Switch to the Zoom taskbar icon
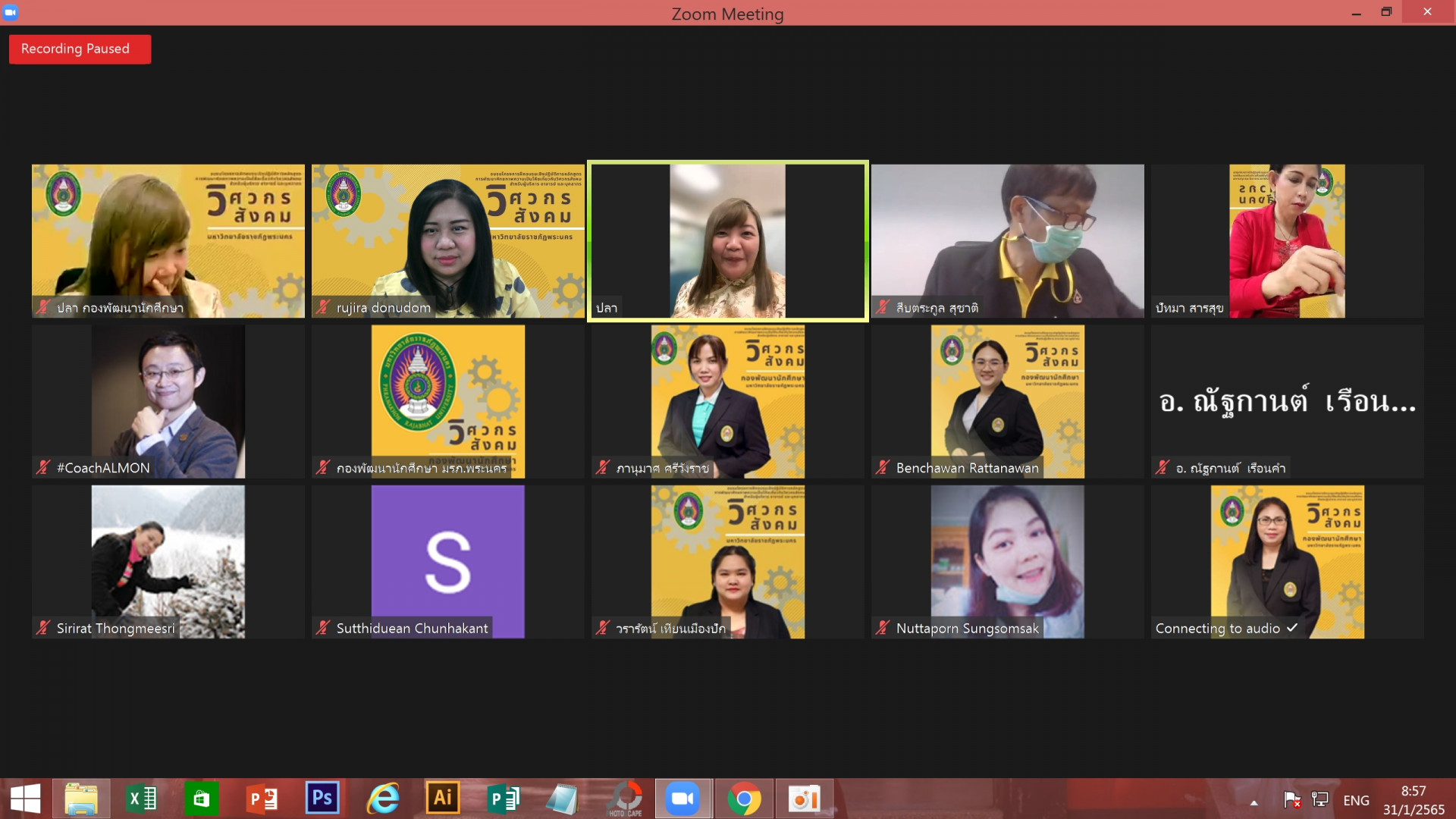The height and width of the screenshot is (819, 1456). click(683, 799)
